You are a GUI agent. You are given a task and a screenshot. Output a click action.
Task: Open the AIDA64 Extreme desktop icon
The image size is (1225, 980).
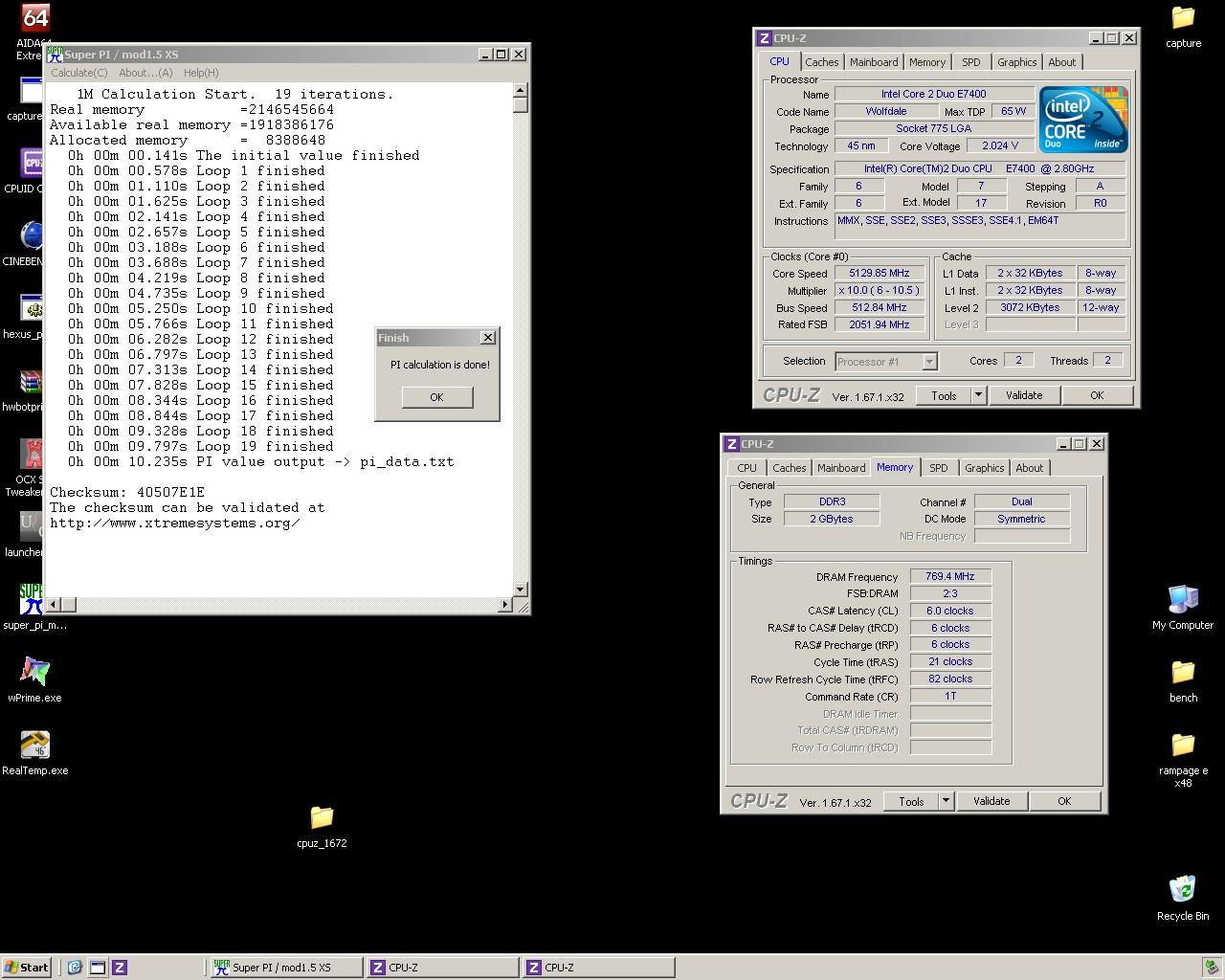pyautogui.click(x=34, y=19)
